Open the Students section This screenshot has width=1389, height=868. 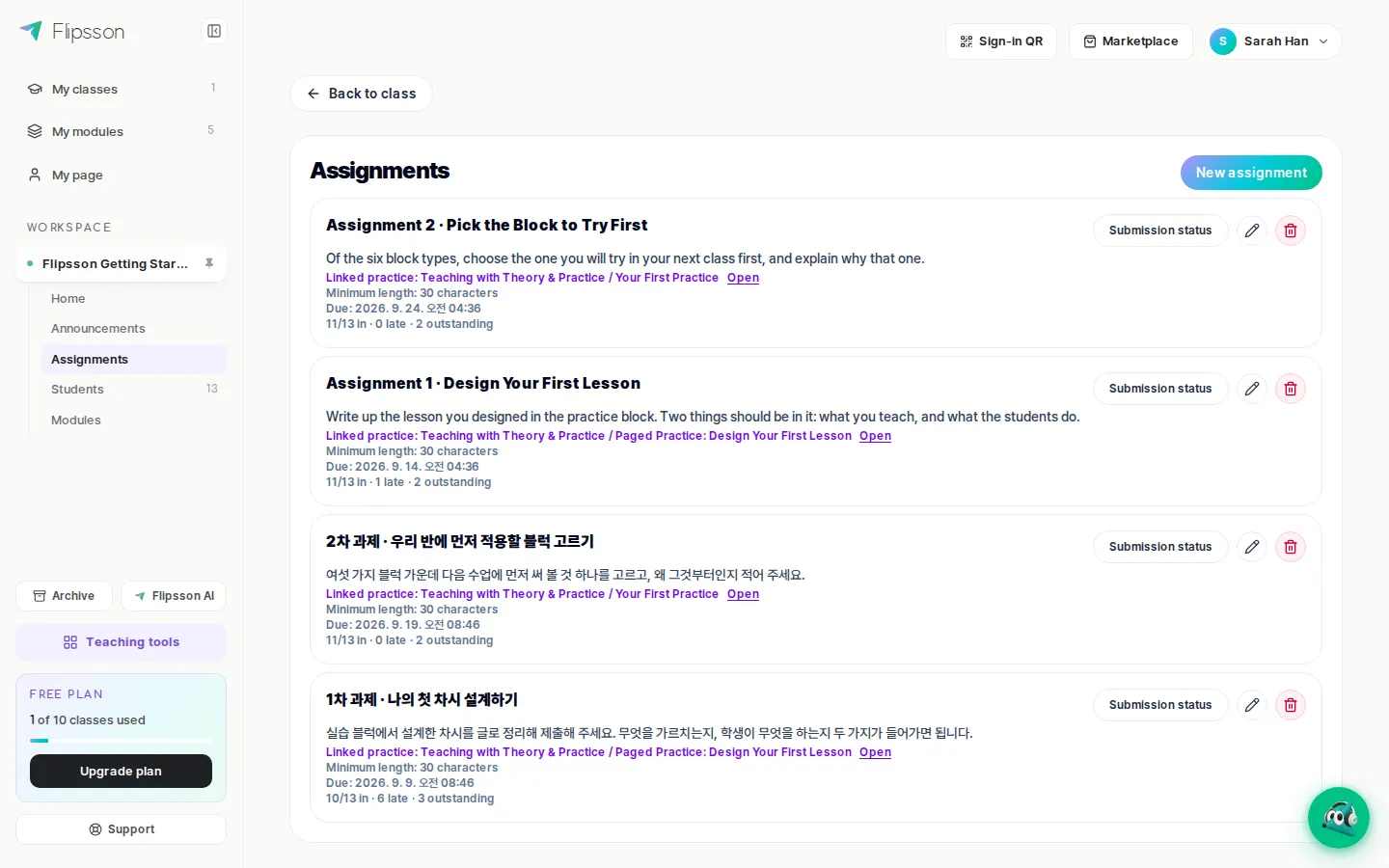[133, 390]
